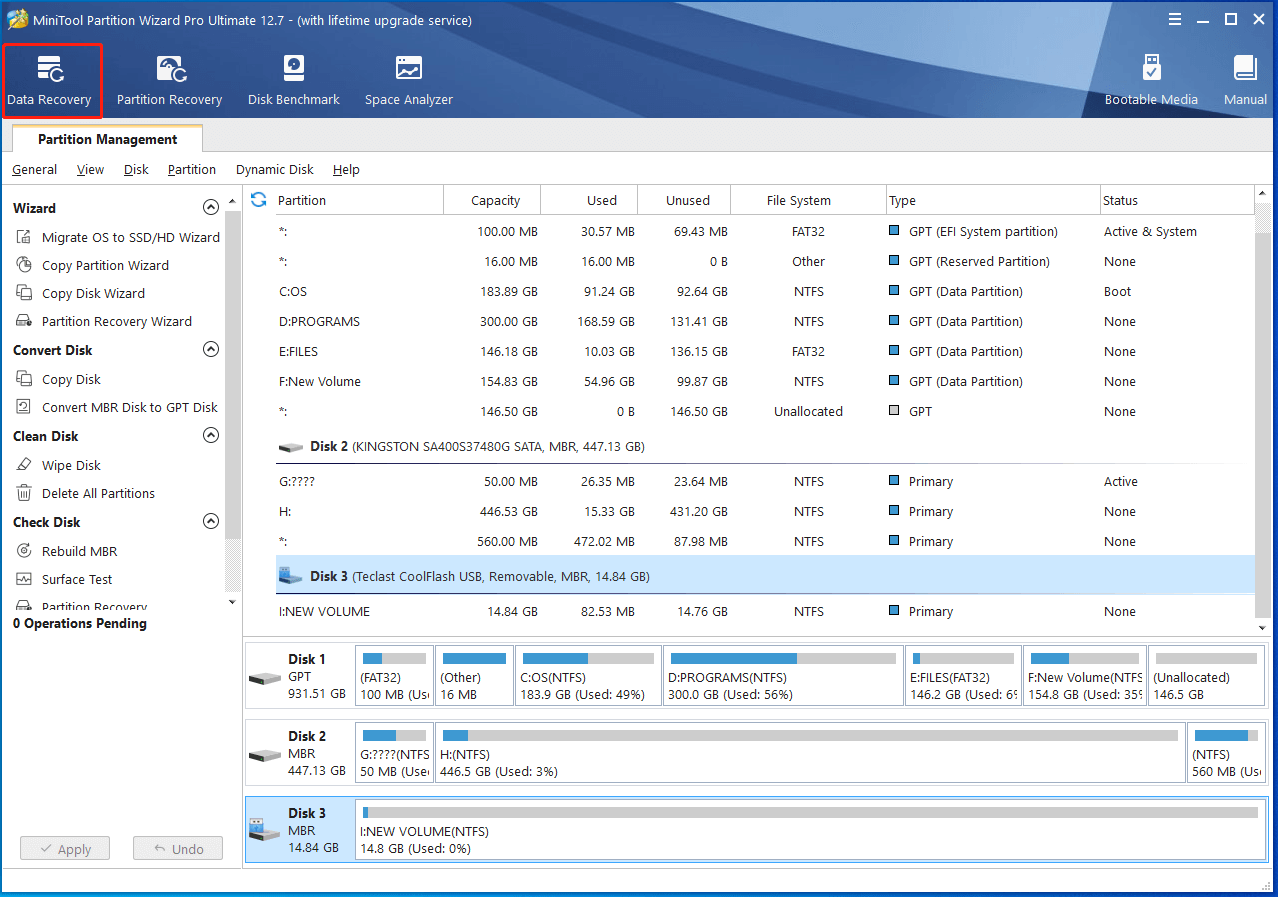Click the Disk 2 drive icon in disk map
The height and width of the screenshot is (897, 1278).
(x=265, y=755)
